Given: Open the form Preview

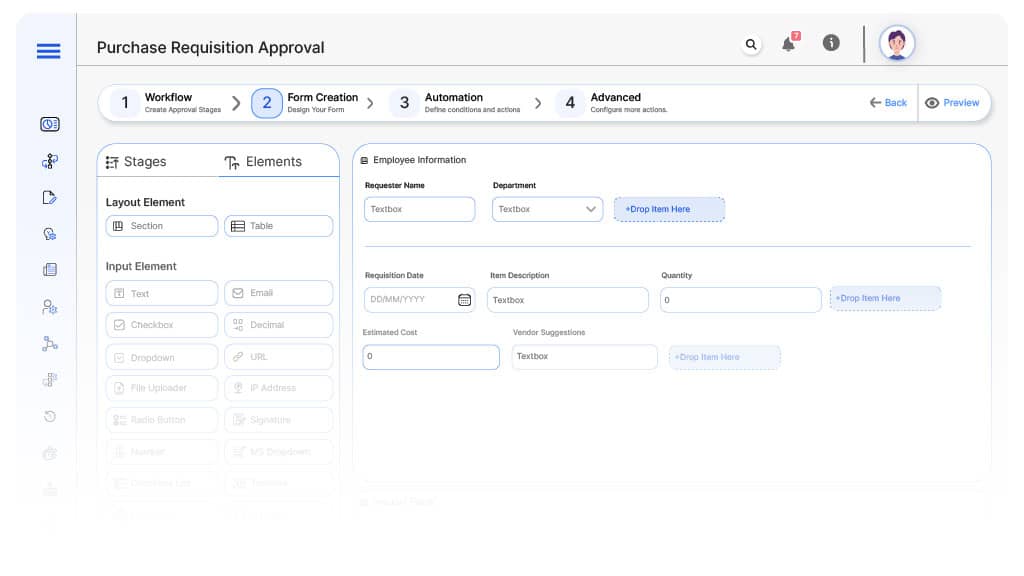Looking at the screenshot, I should 952,103.
